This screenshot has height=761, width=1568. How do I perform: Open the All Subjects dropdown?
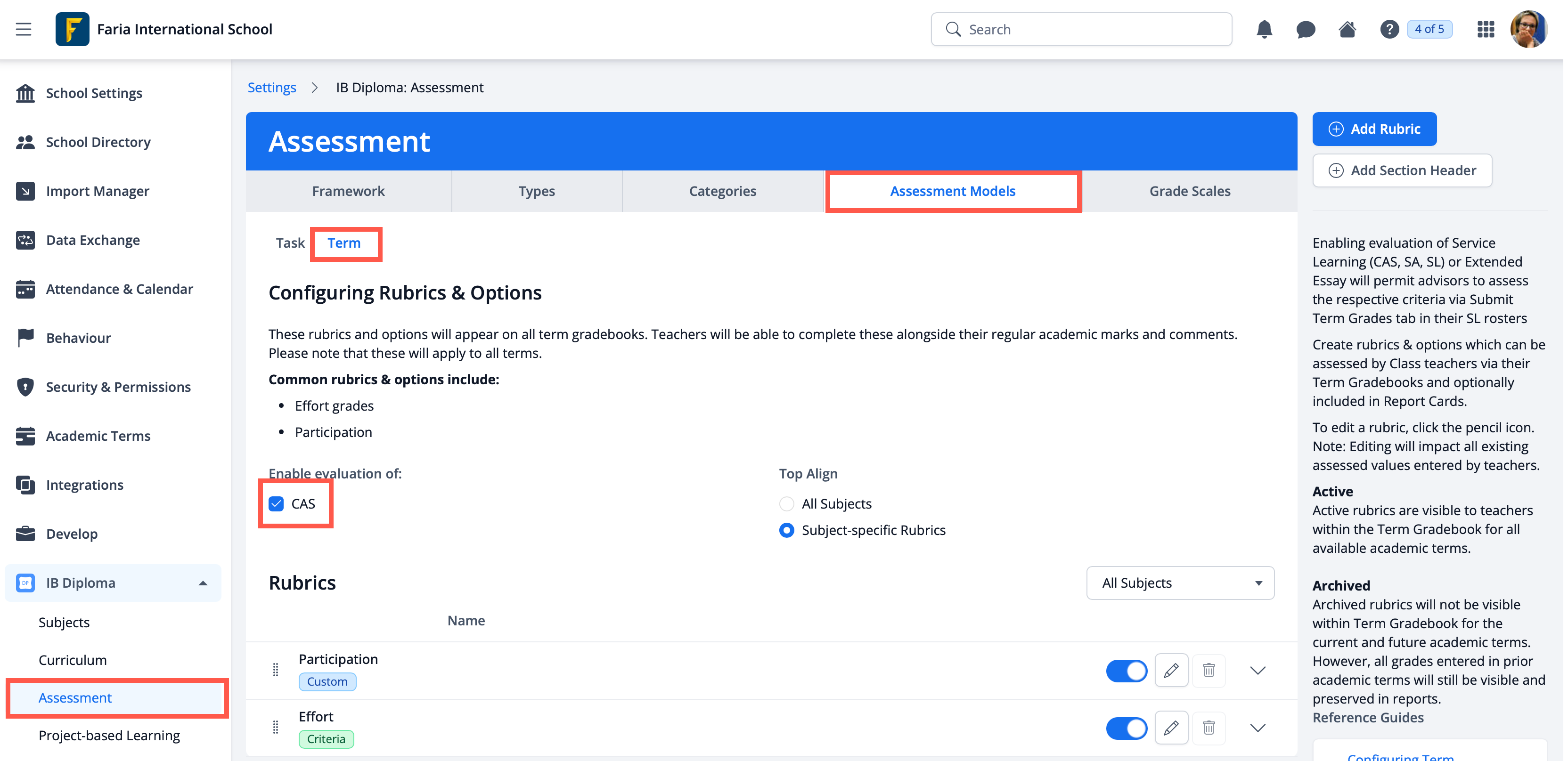1180,583
